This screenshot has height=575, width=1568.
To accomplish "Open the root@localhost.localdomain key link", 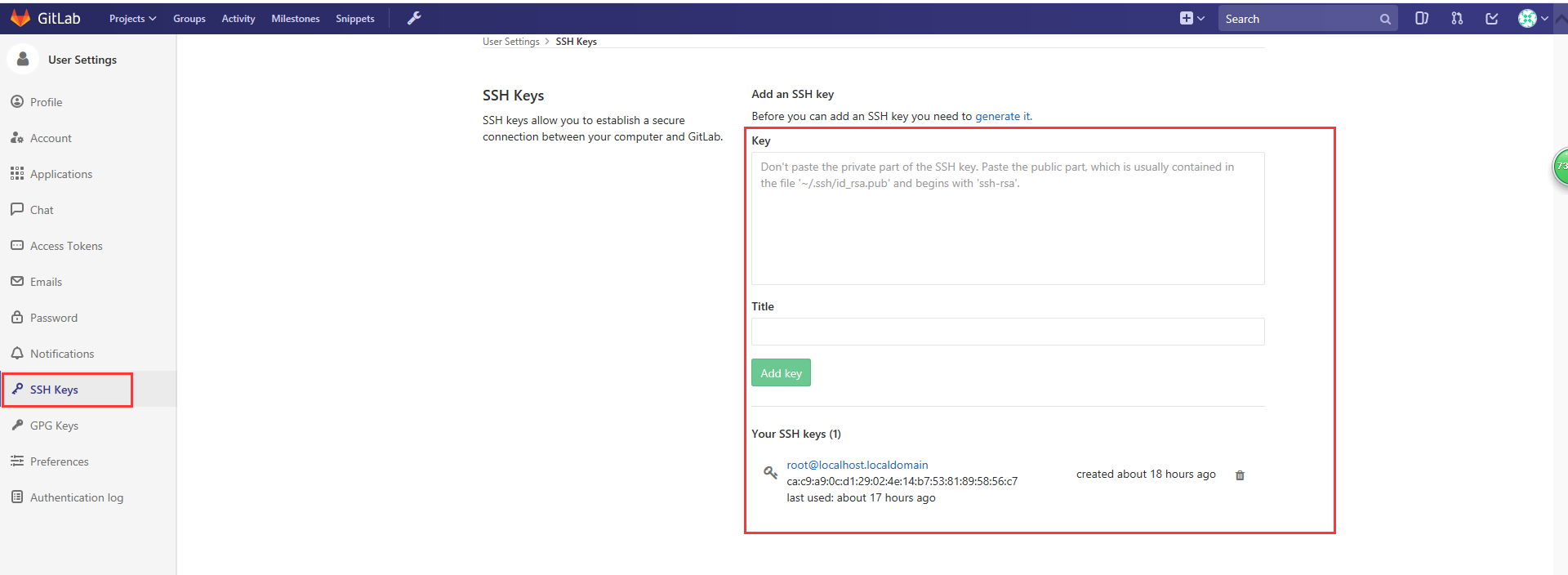I will pos(857,465).
